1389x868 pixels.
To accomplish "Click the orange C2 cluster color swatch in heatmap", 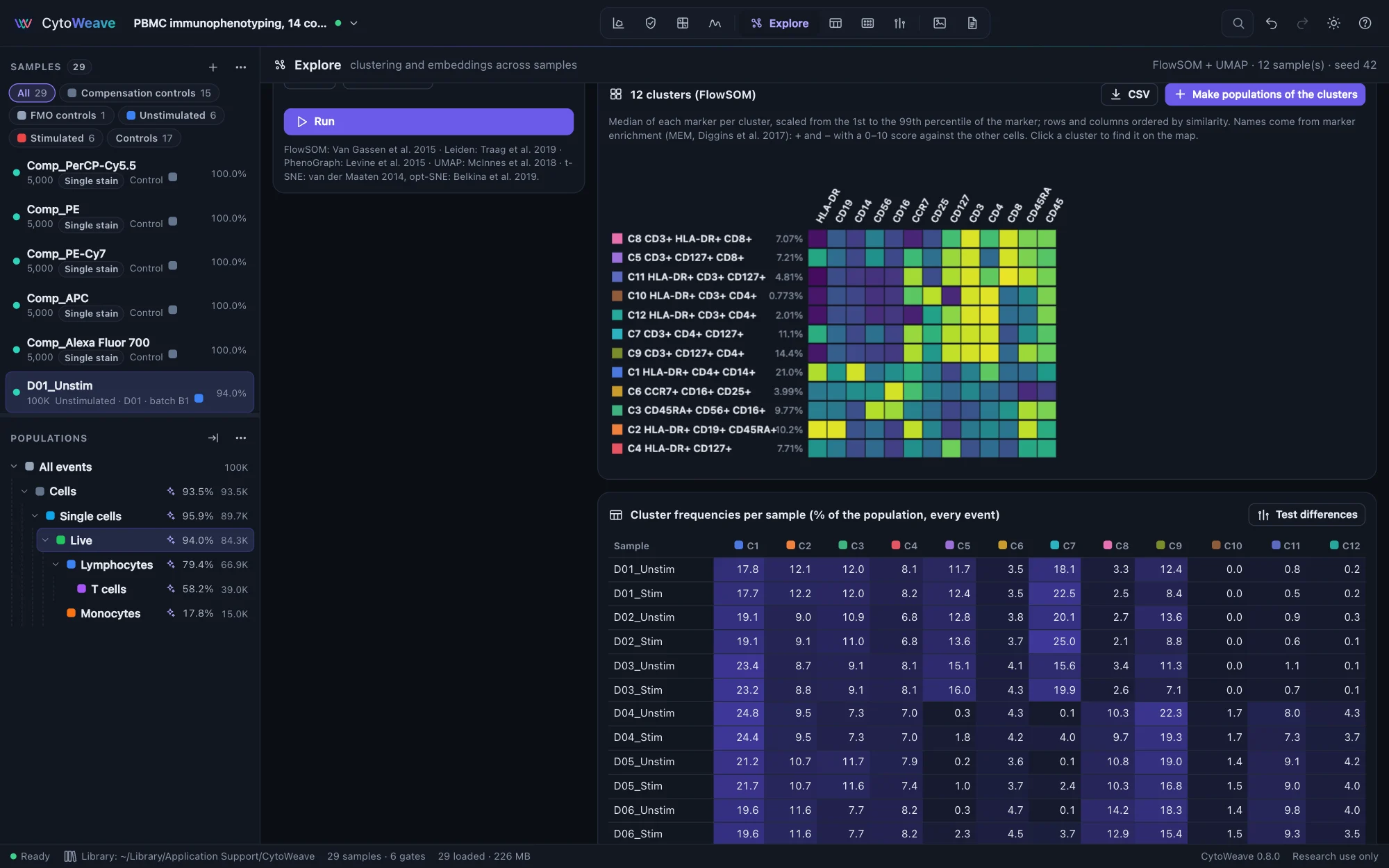I will point(617,430).
